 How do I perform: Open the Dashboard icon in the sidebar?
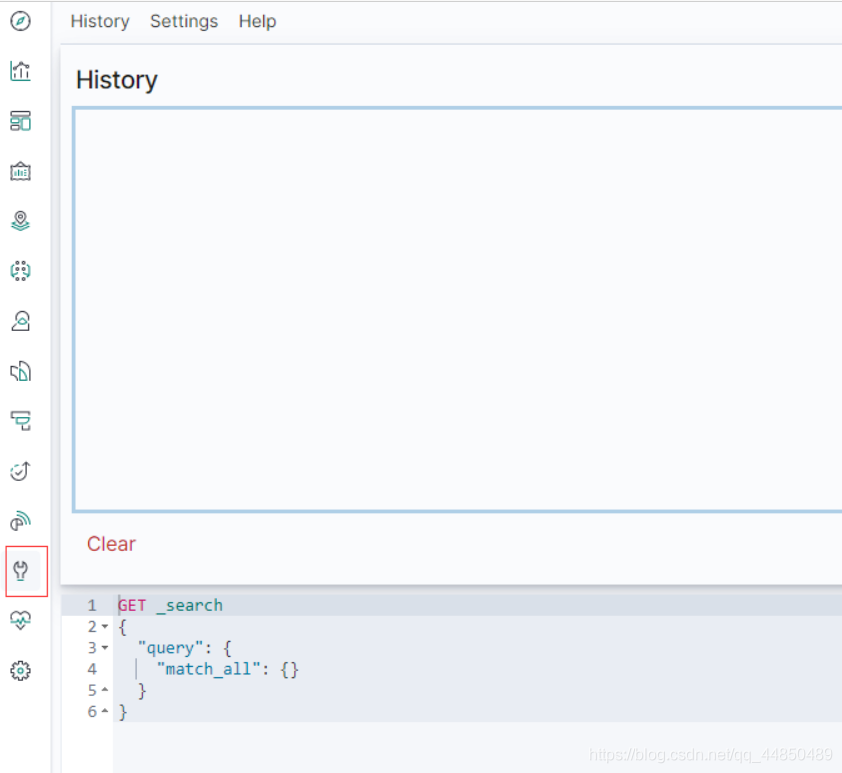(x=20, y=121)
